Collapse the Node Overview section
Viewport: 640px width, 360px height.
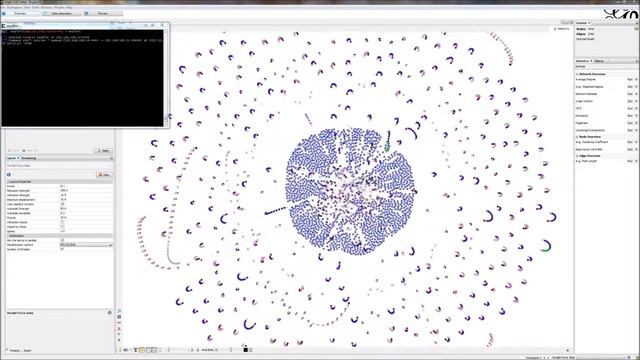577,137
